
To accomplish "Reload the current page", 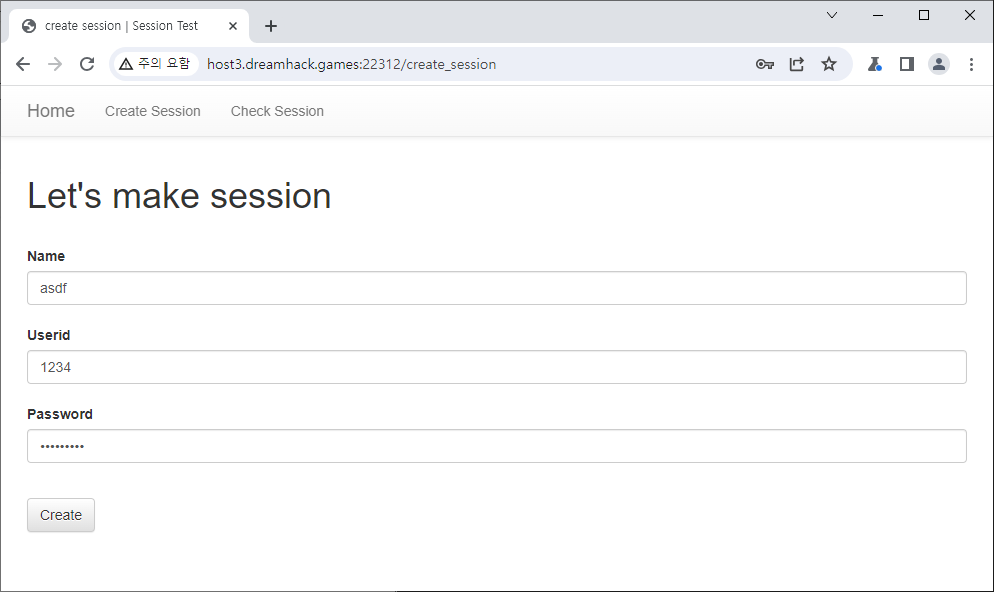I will pos(87,64).
